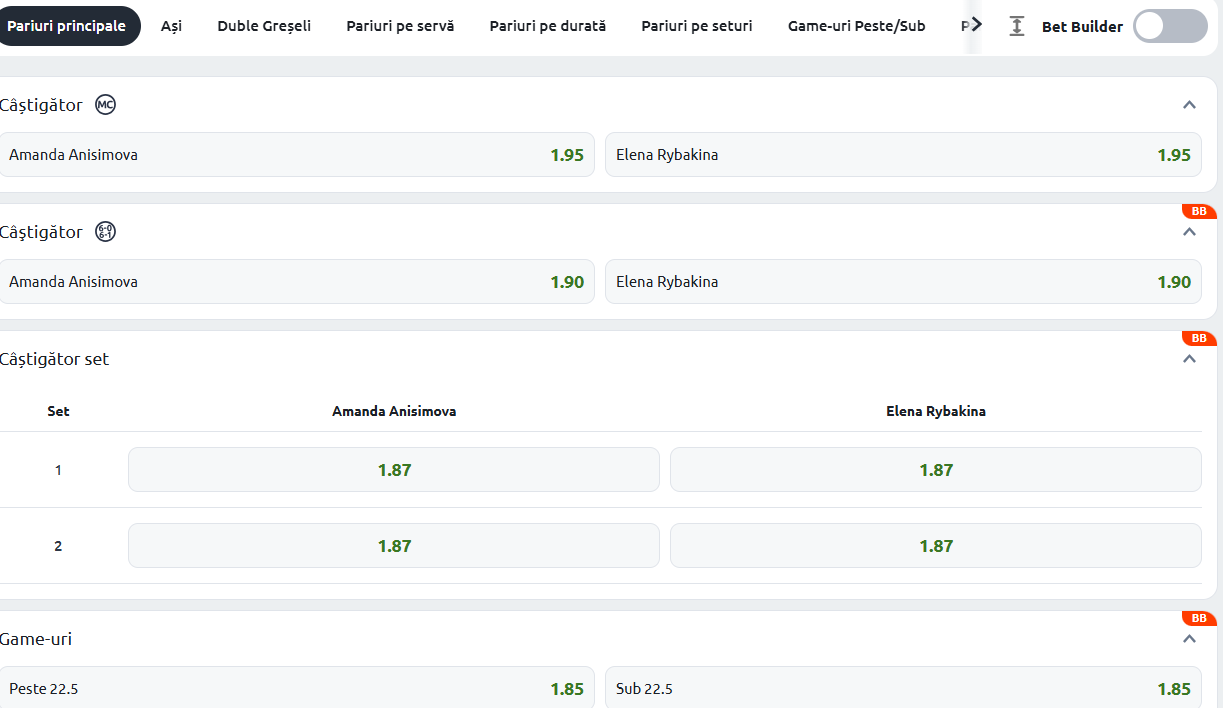Click the BB badge on Câștigător set section
The height and width of the screenshot is (708, 1223).
(1198, 338)
